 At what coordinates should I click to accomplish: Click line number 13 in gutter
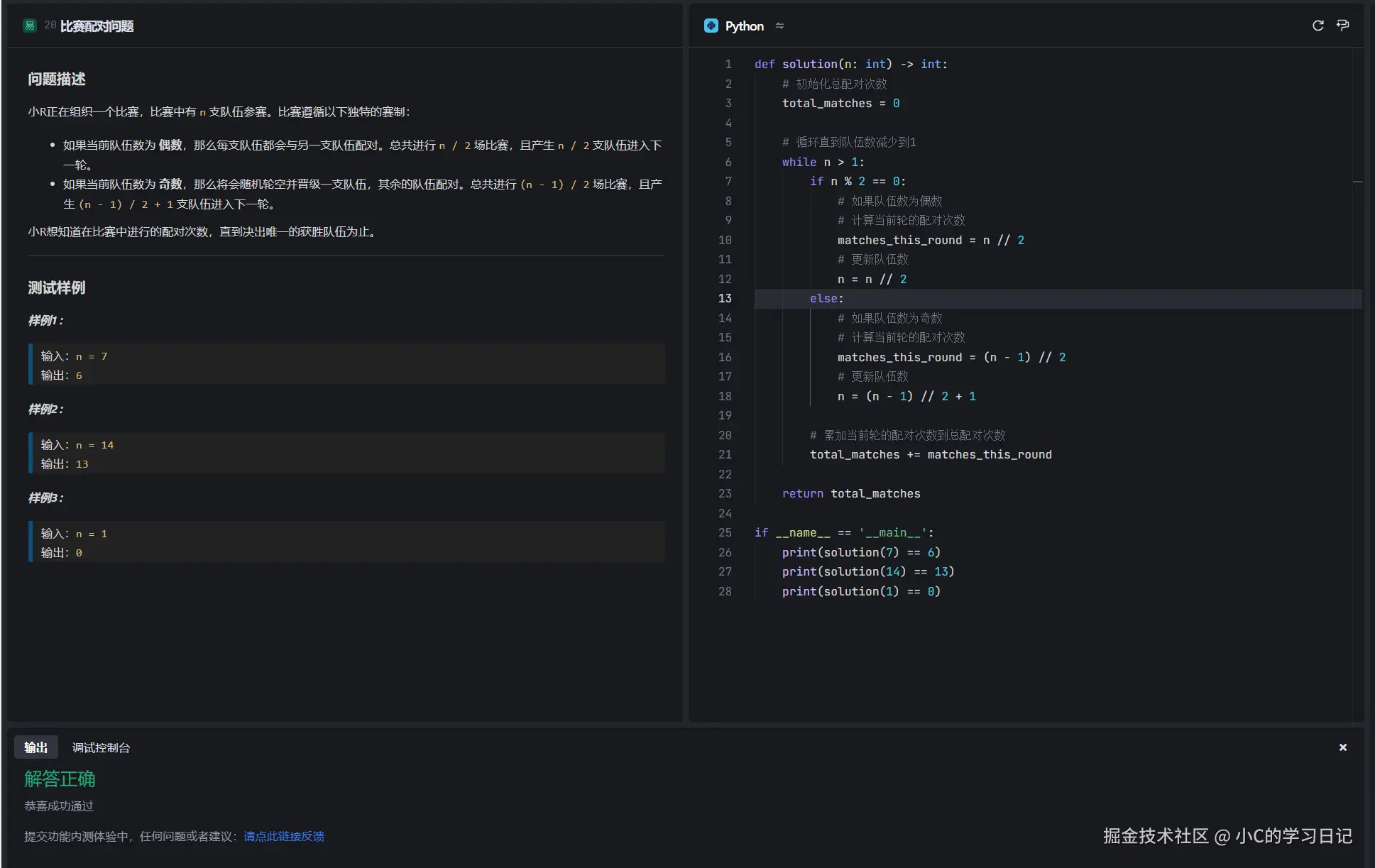[x=724, y=298]
